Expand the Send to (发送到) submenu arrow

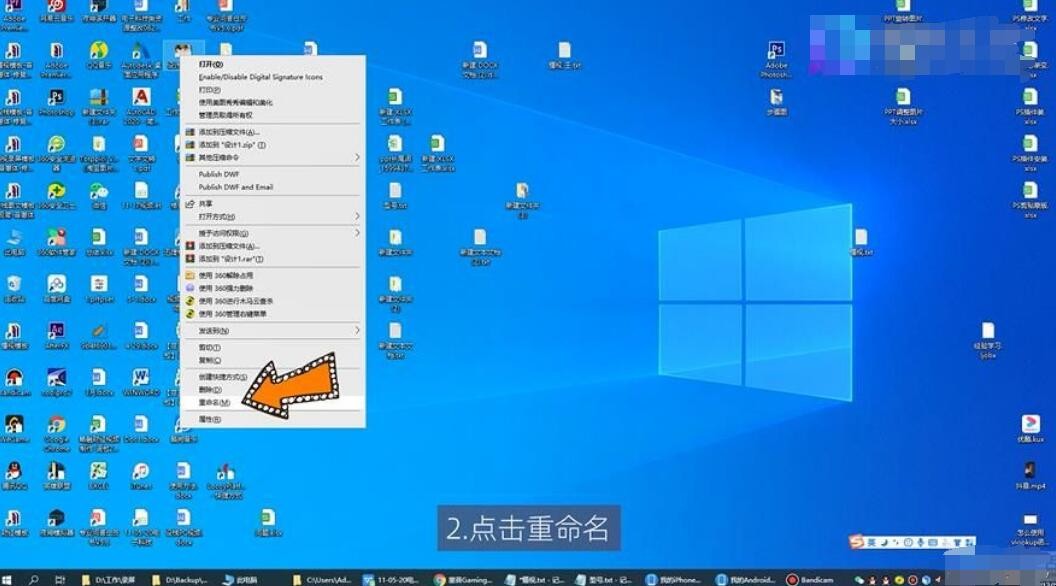click(x=357, y=331)
